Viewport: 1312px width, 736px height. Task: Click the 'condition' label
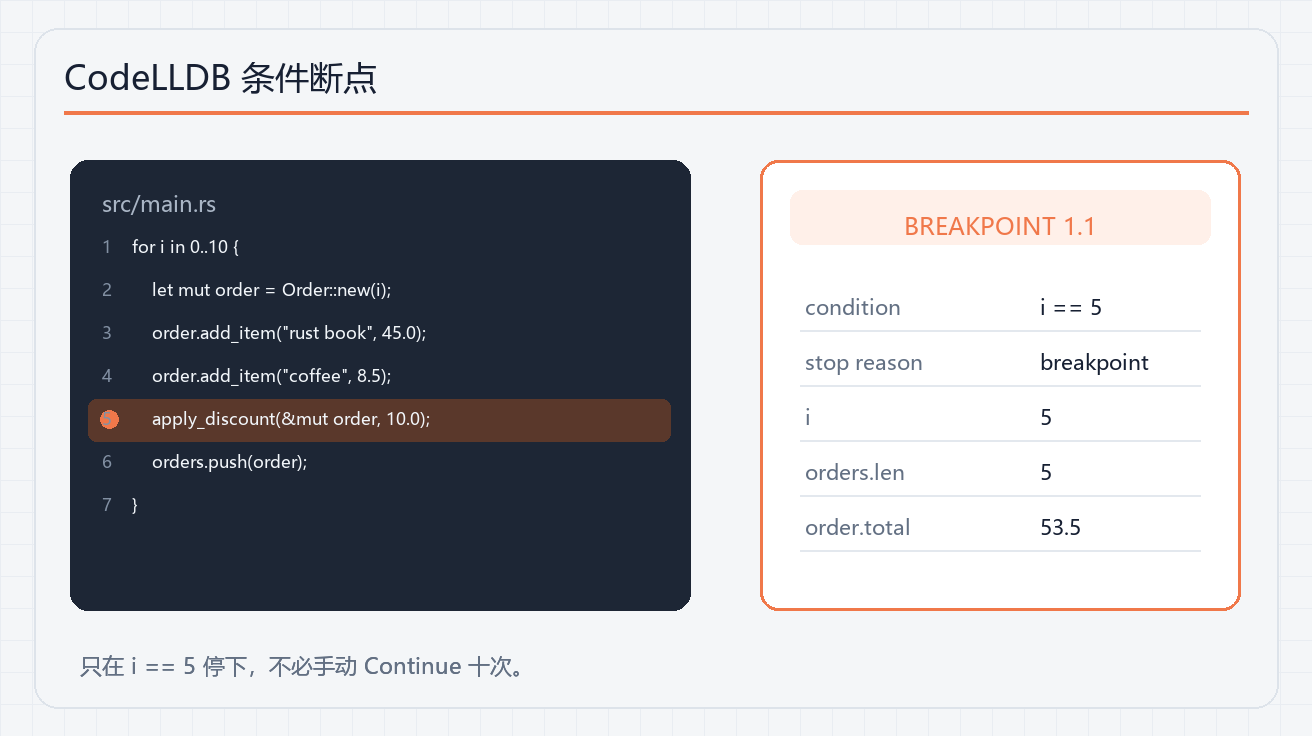tap(852, 307)
